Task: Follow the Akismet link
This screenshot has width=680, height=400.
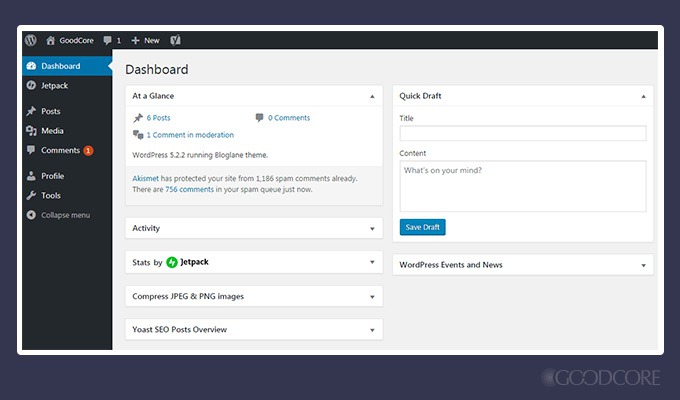Action: click(x=145, y=178)
